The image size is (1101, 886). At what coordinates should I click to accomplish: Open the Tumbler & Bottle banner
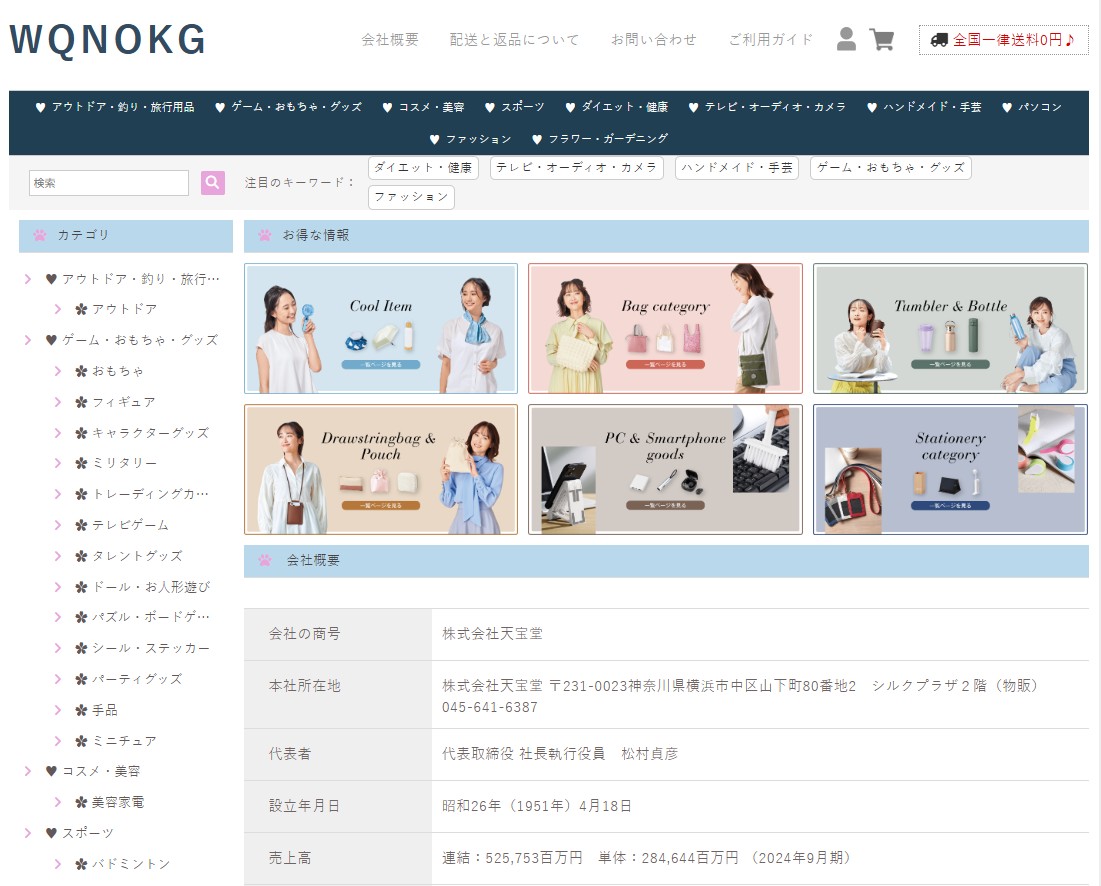pyautogui.click(x=949, y=329)
